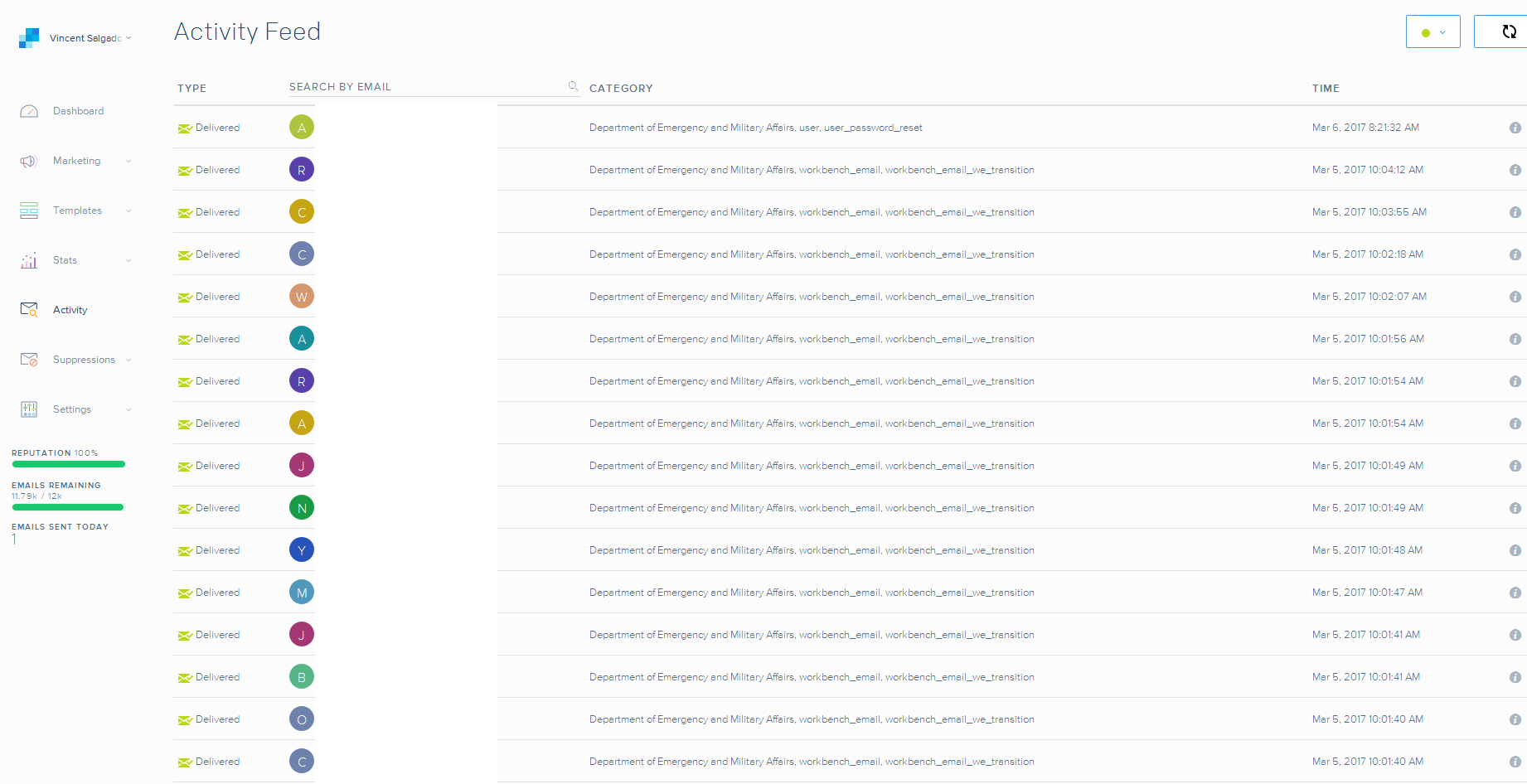Expand the Marketing section chevron

[x=128, y=161]
